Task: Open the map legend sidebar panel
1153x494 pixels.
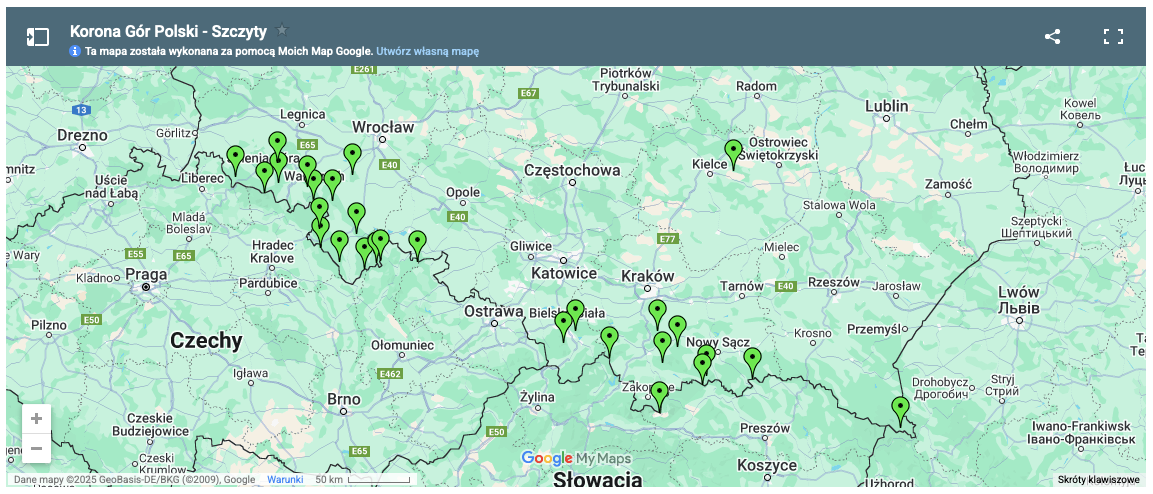Action: 37,37
